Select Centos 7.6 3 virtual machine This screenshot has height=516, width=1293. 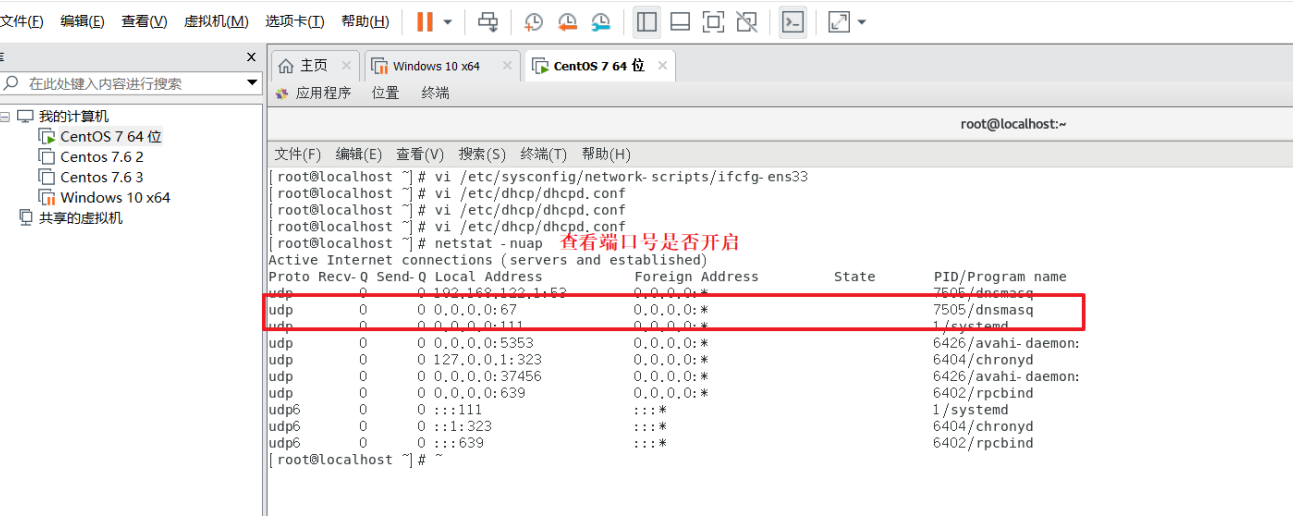[102, 177]
